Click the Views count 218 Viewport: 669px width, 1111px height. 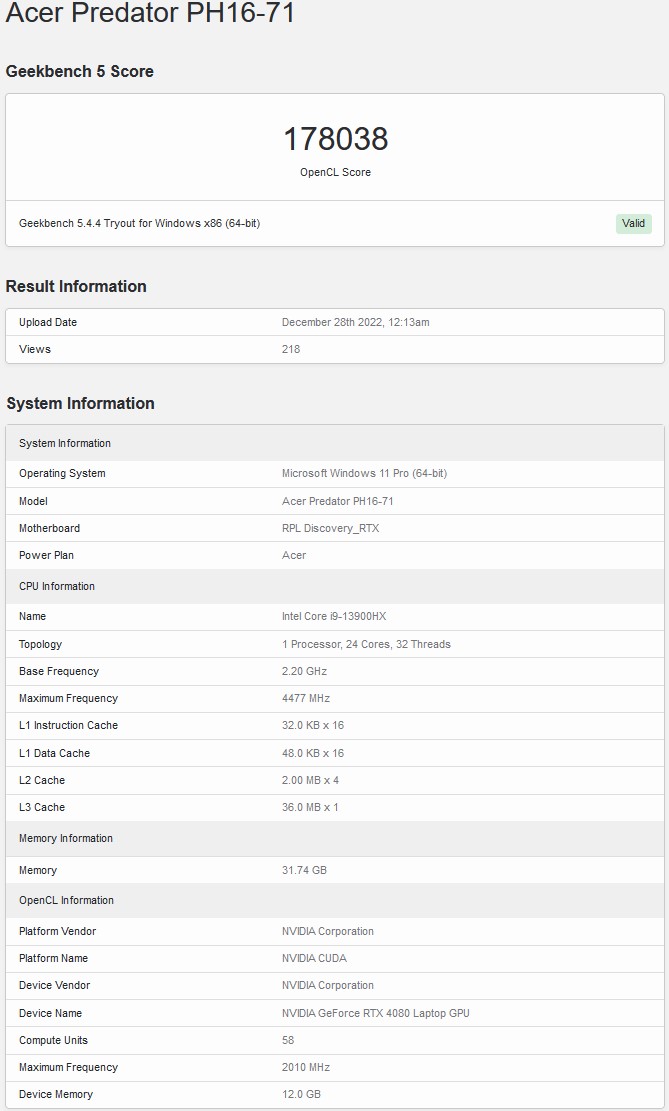pos(291,349)
